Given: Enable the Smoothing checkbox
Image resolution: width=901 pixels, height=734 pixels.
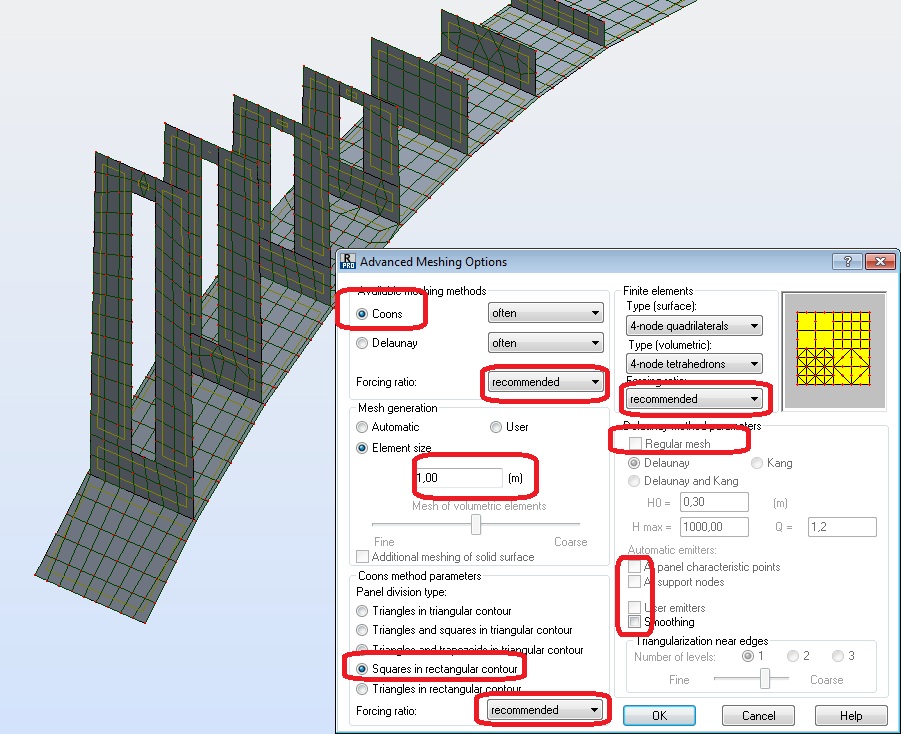Looking at the screenshot, I should point(634,621).
